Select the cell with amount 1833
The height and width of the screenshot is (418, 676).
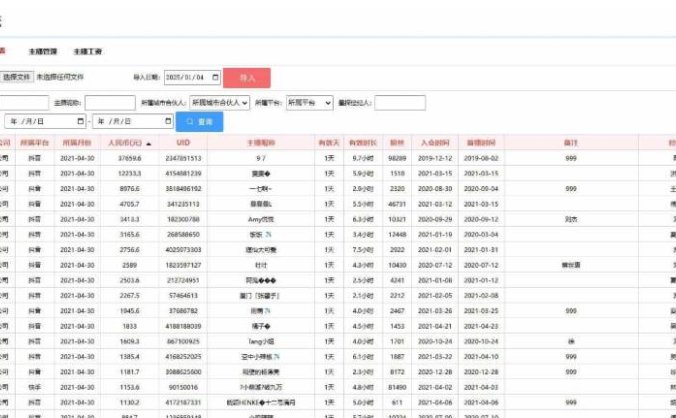click(x=130, y=326)
